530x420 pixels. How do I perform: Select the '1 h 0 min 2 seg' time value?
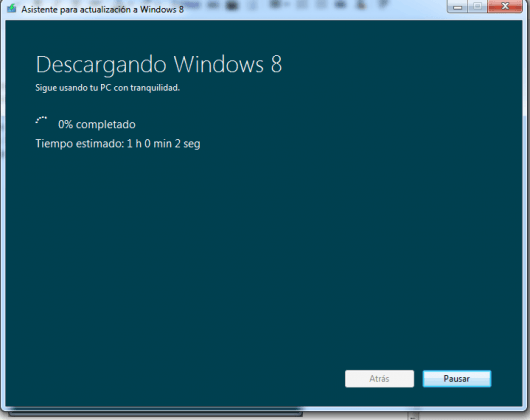163,144
